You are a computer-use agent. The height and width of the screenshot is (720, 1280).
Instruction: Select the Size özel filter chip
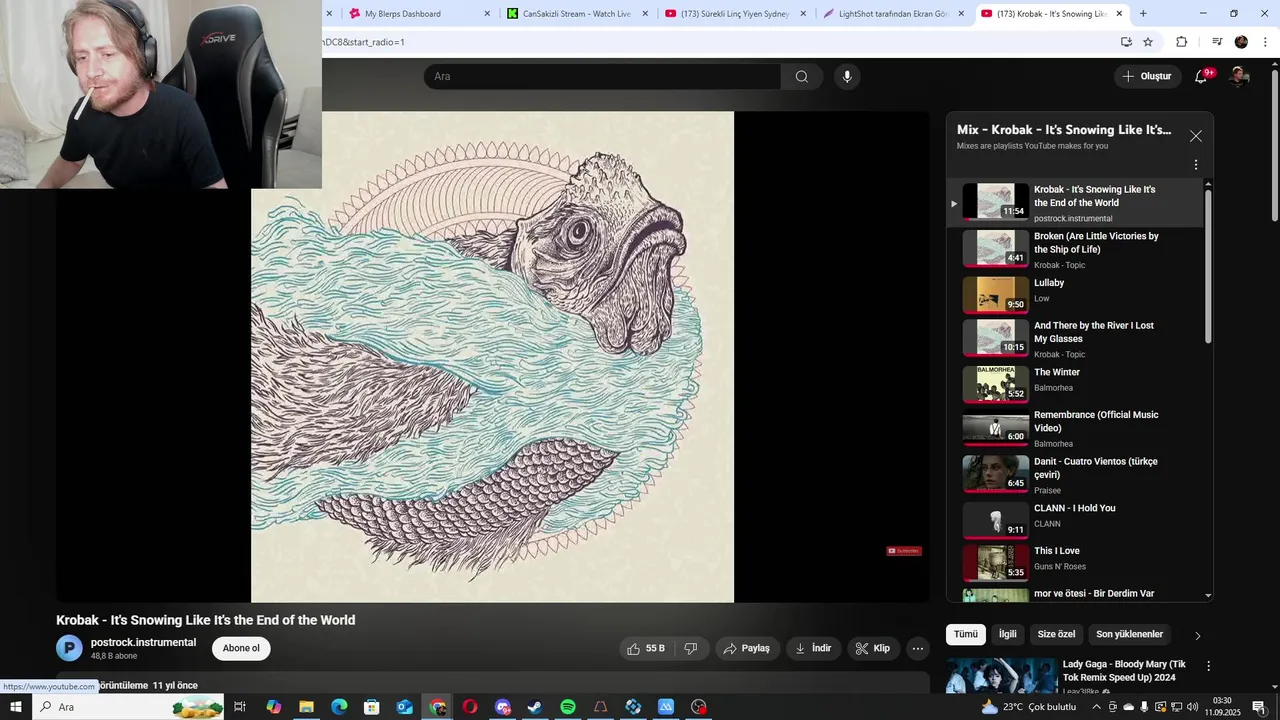[1056, 634]
